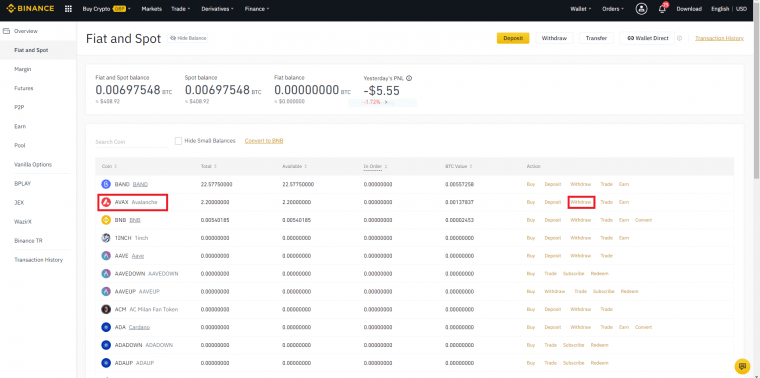Click the ADAUP coin icon

tap(106, 363)
